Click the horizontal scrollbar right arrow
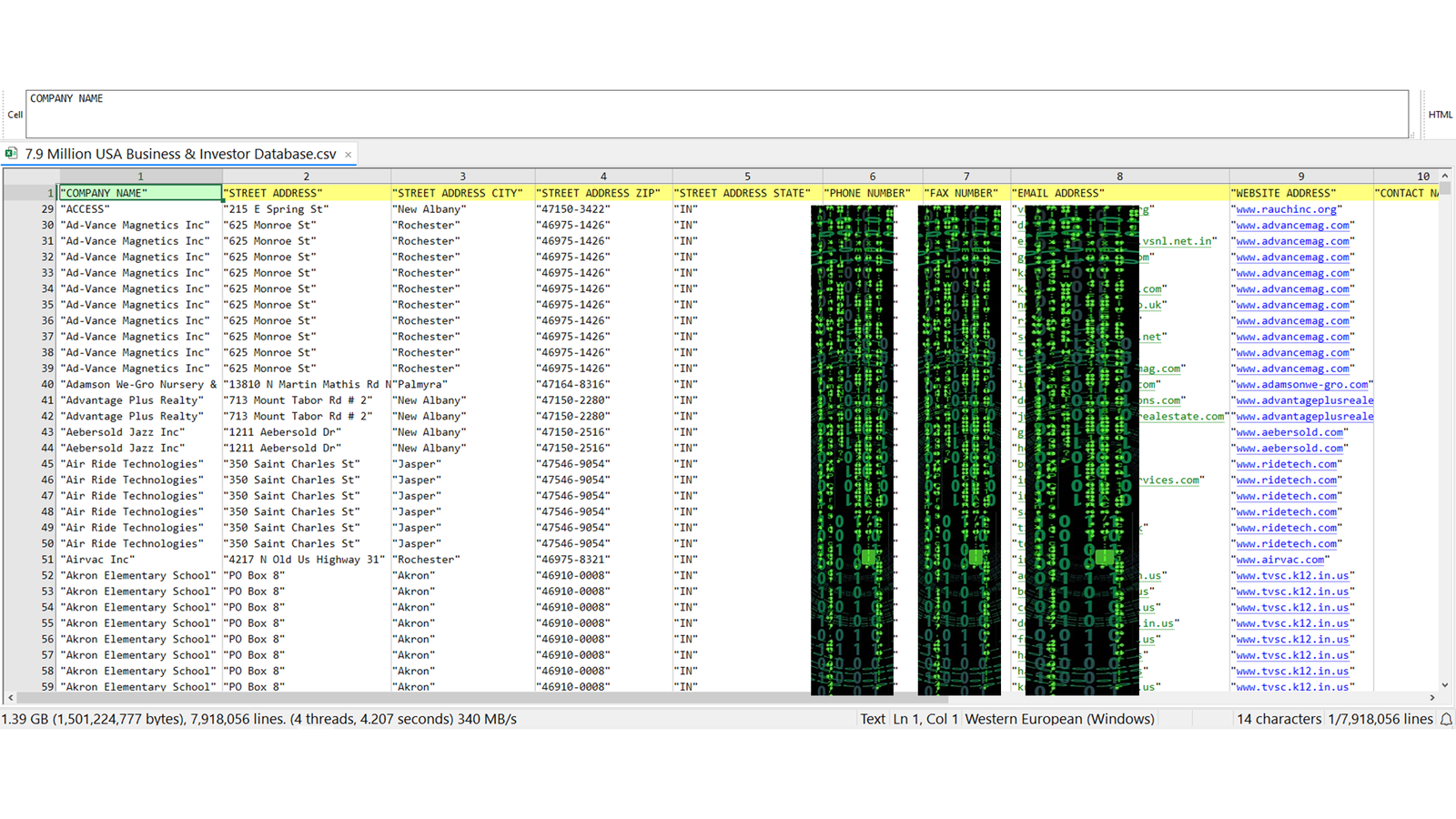 point(1432,698)
